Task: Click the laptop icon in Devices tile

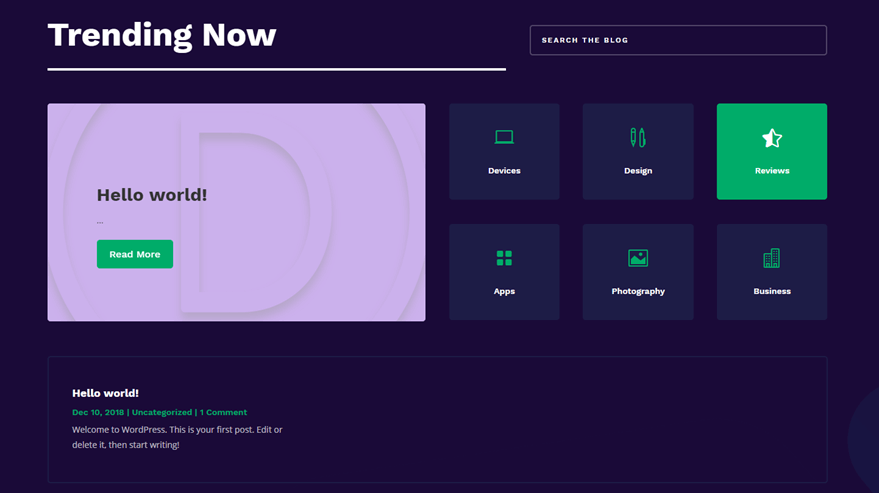Action: [x=504, y=137]
